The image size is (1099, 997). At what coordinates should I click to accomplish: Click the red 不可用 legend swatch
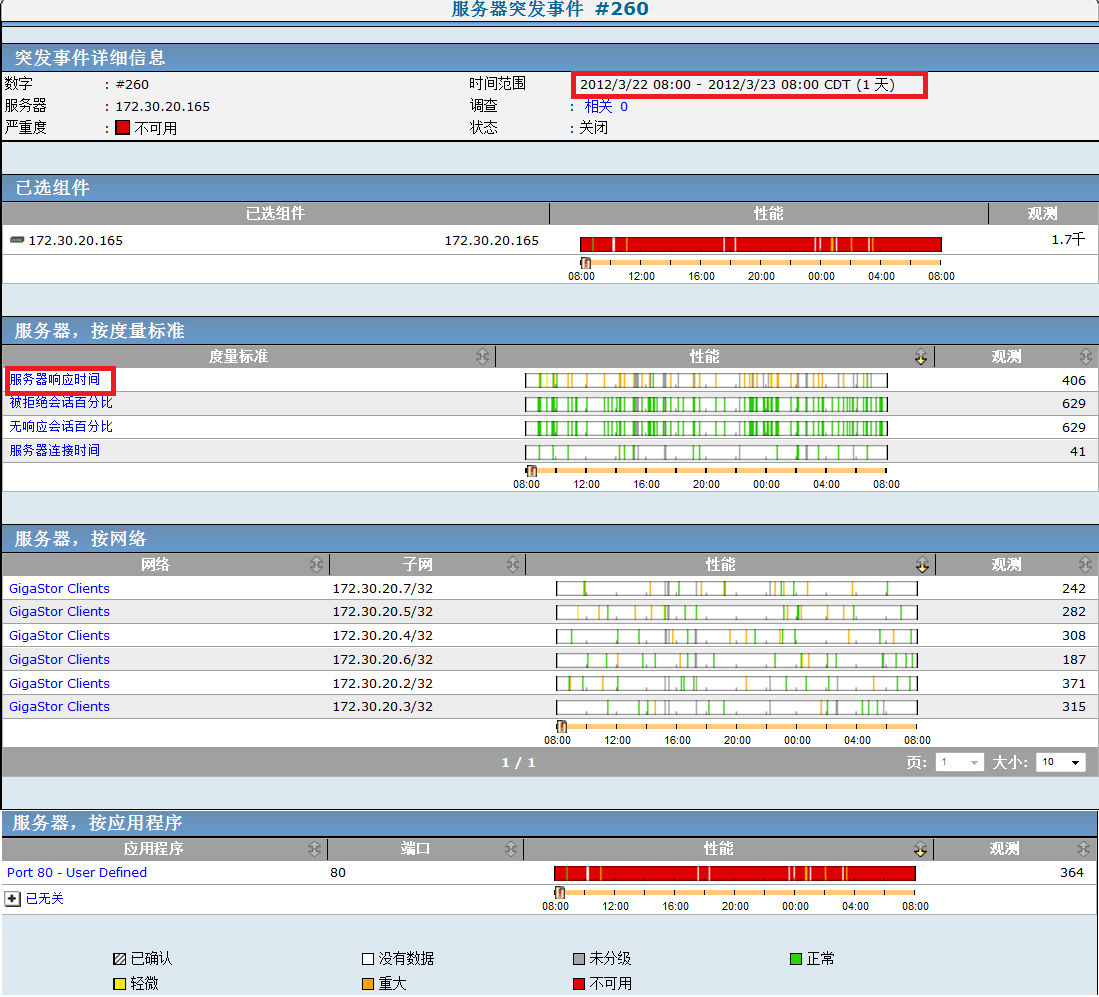[580, 984]
